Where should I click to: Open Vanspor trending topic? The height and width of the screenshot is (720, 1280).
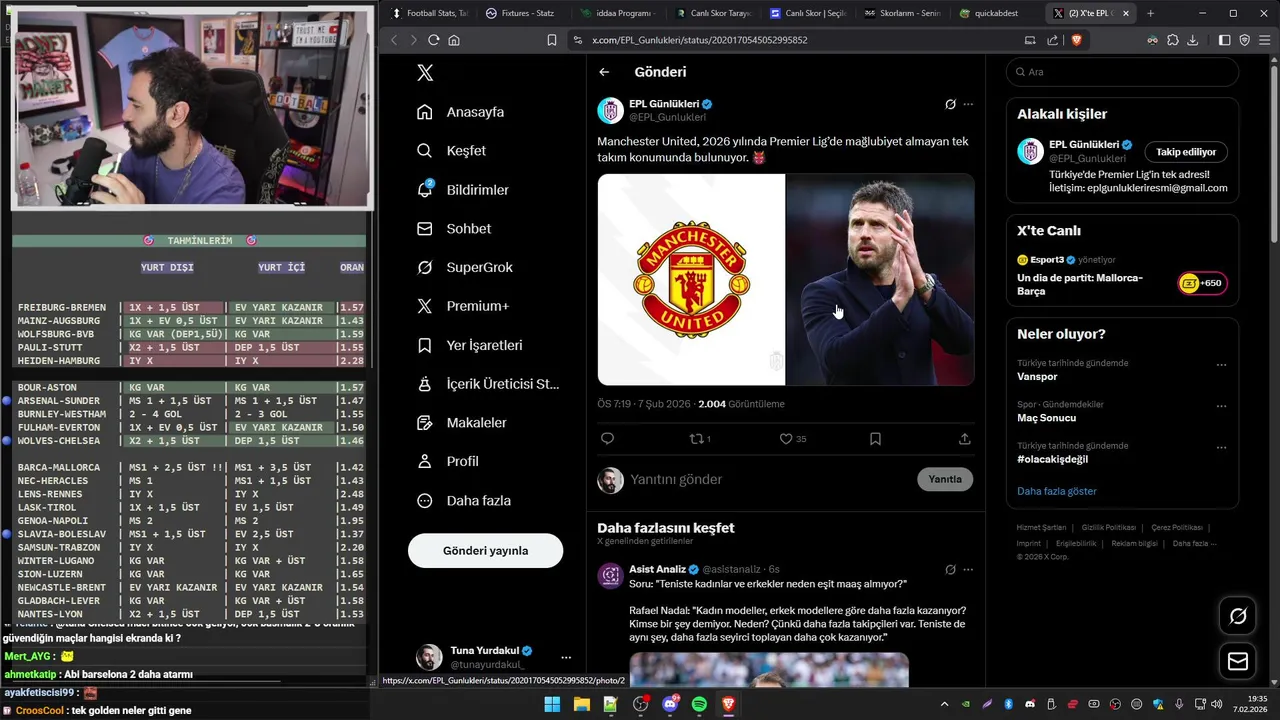click(x=1037, y=377)
